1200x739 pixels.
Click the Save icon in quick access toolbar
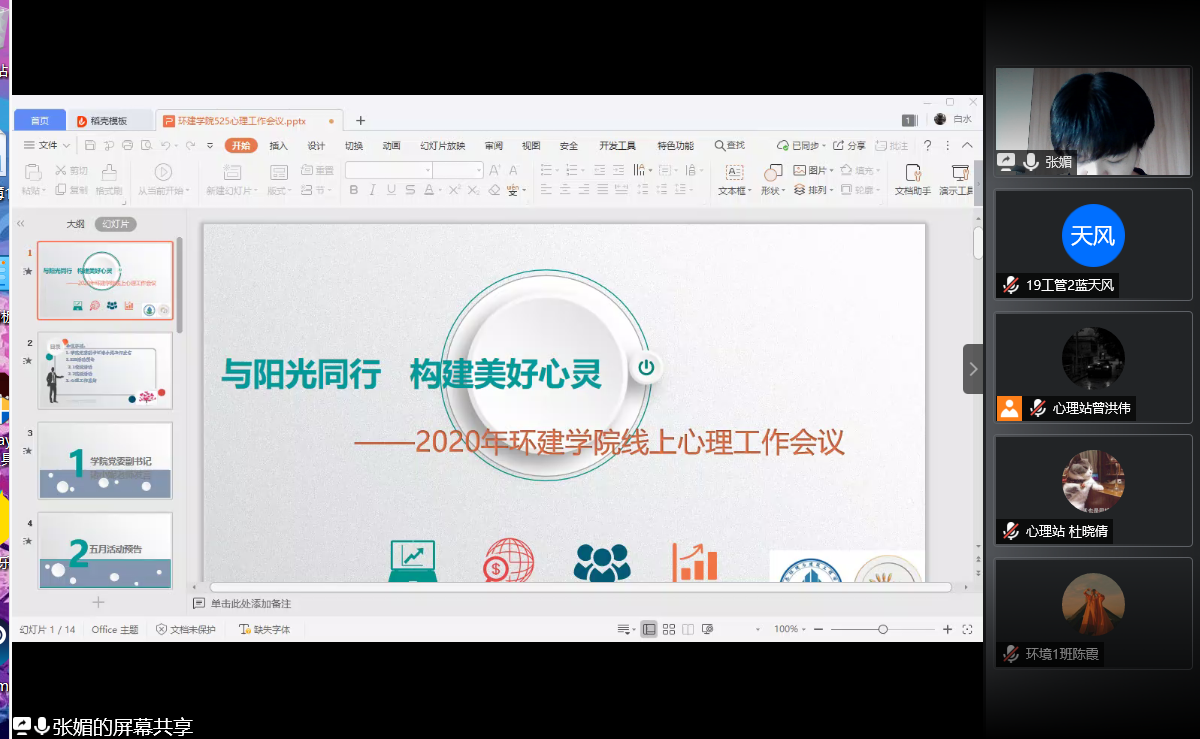pos(88,146)
